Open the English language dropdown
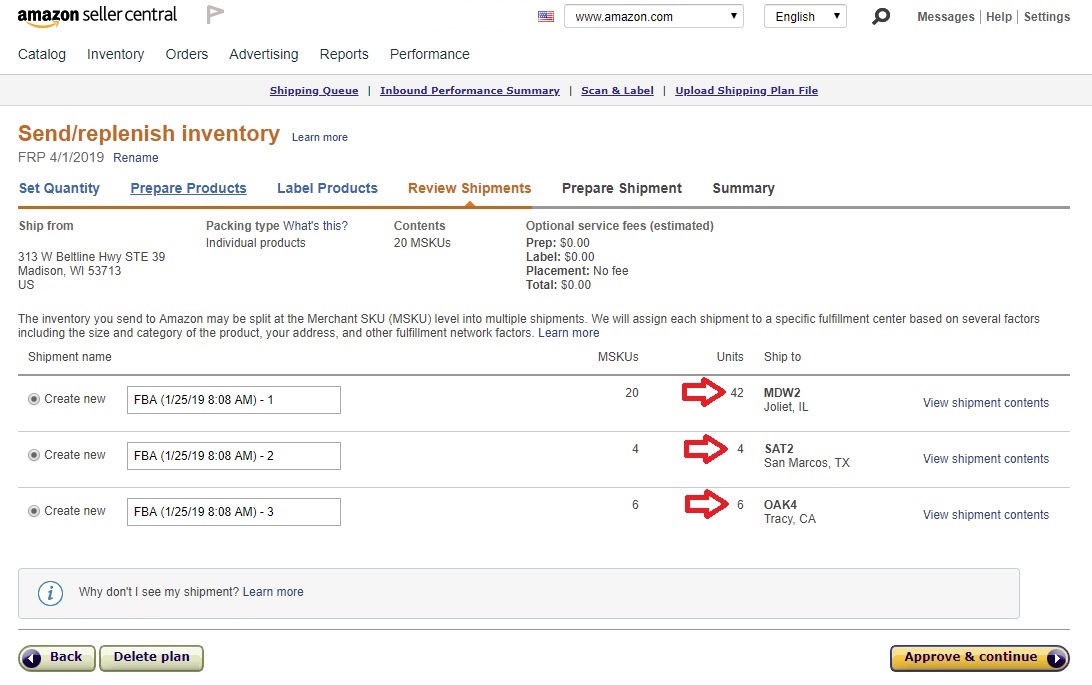Screen dimensions: 1092x685 [805, 16]
